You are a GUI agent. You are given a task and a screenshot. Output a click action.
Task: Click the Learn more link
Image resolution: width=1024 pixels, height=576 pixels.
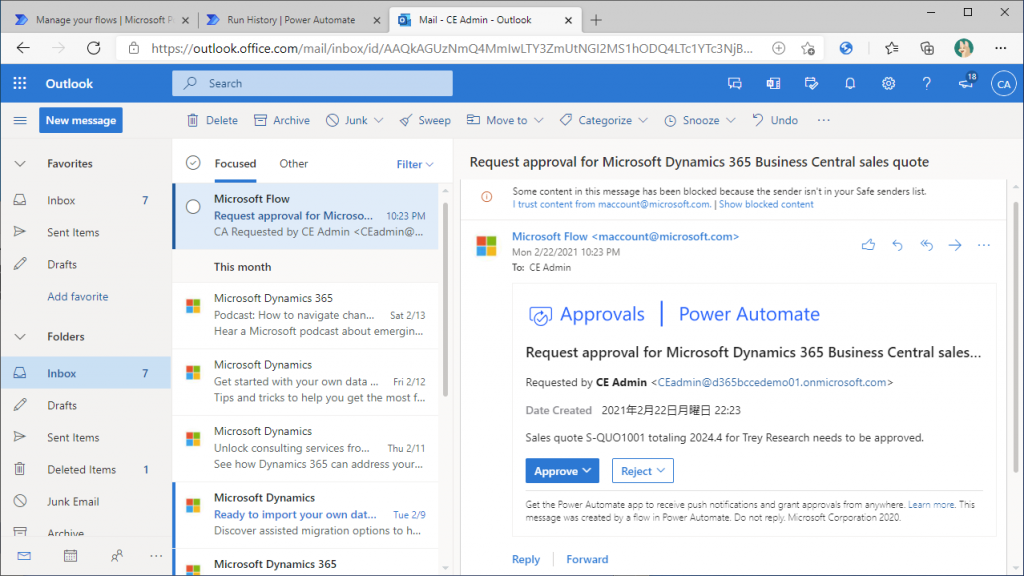click(x=931, y=505)
